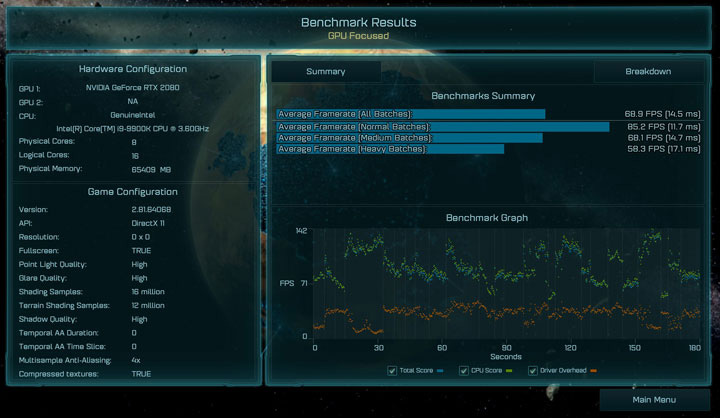Toggle the CPU Score checkbox
Viewport: 720px width, 418px height.
[x=464, y=370]
